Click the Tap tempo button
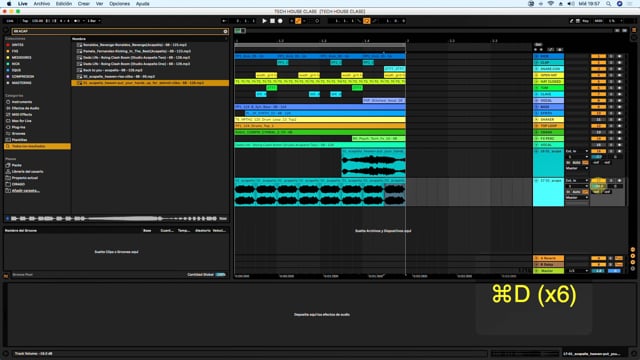Screen dimensions: 640x360 [x=25, y=21]
